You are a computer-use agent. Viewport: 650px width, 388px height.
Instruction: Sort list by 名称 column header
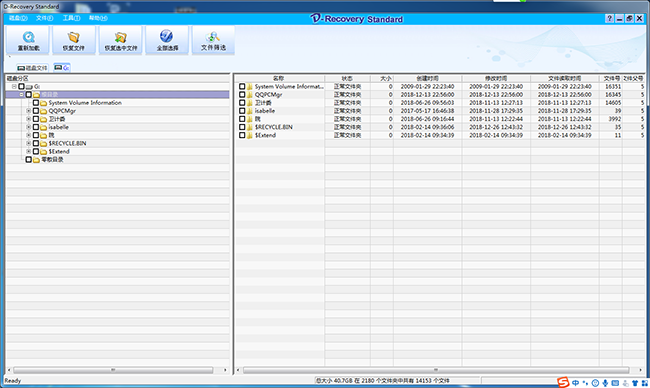tap(279, 78)
